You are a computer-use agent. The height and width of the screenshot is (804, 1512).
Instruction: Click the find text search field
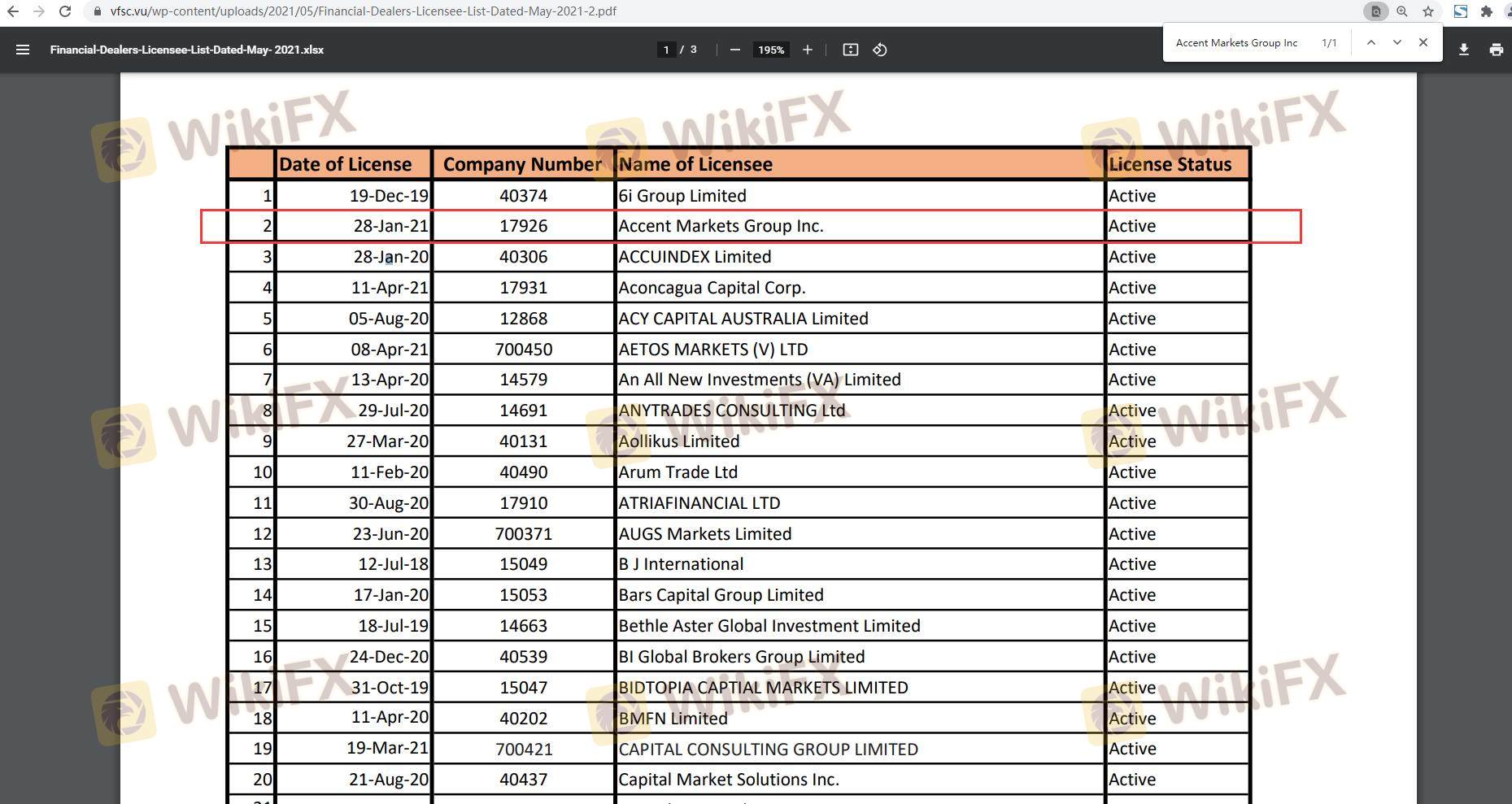1240,43
